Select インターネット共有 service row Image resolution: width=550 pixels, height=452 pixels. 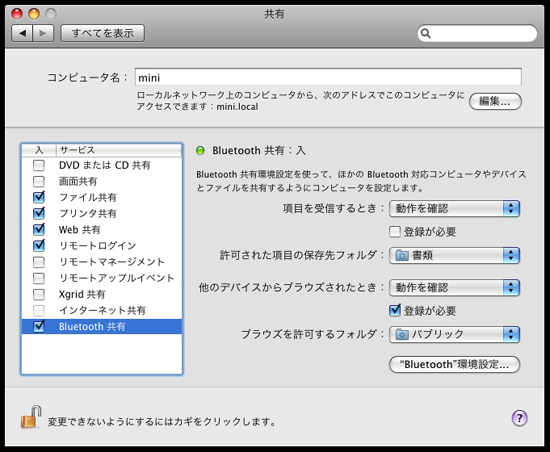pos(102,310)
